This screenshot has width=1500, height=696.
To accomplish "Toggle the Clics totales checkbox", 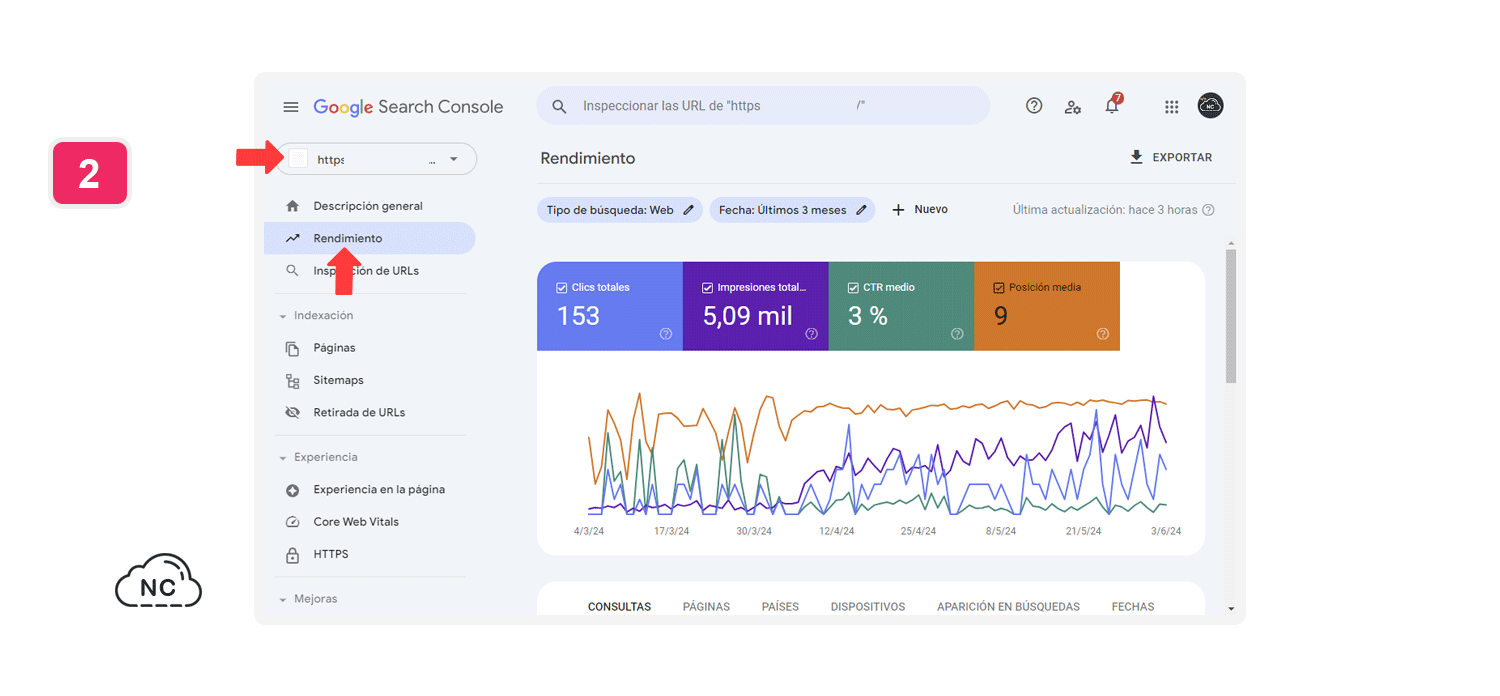I will [x=561, y=288].
